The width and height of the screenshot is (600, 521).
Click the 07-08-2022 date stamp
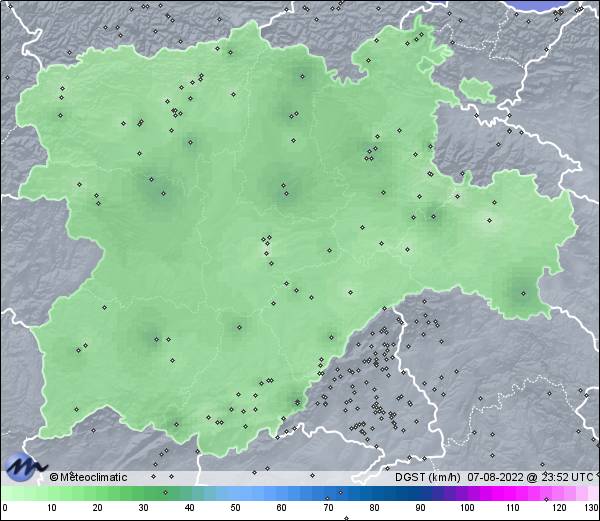point(495,477)
